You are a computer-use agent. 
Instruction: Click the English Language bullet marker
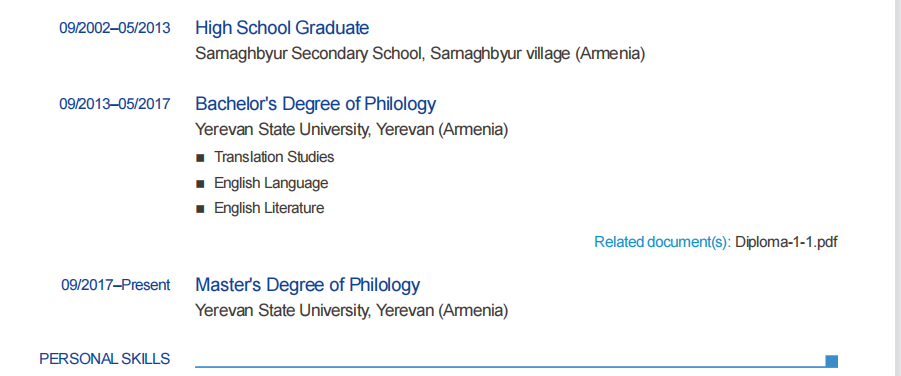pos(200,184)
